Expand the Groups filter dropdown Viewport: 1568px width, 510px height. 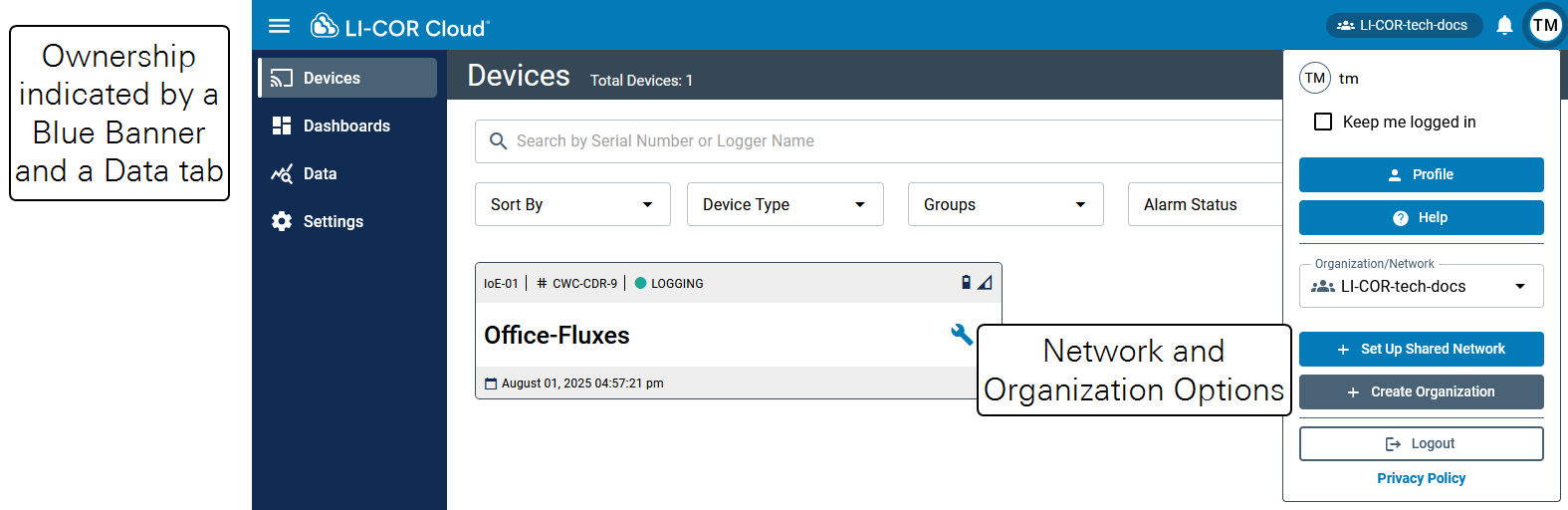click(1005, 204)
